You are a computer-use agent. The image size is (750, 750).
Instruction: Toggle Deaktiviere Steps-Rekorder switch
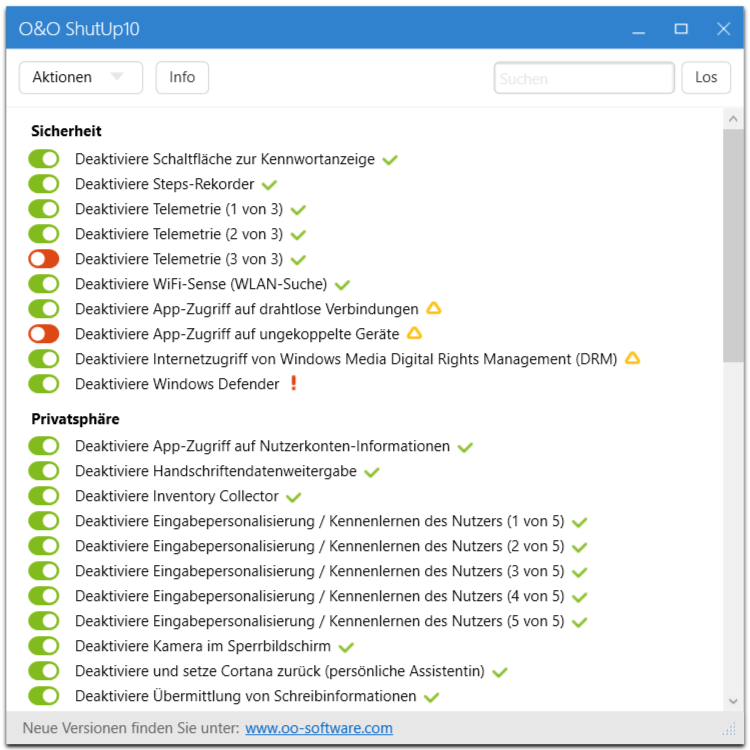coord(44,184)
